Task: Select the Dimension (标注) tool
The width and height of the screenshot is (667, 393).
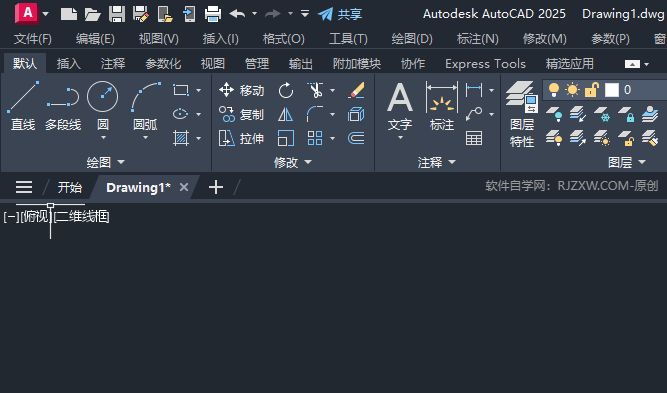Action: [442, 106]
